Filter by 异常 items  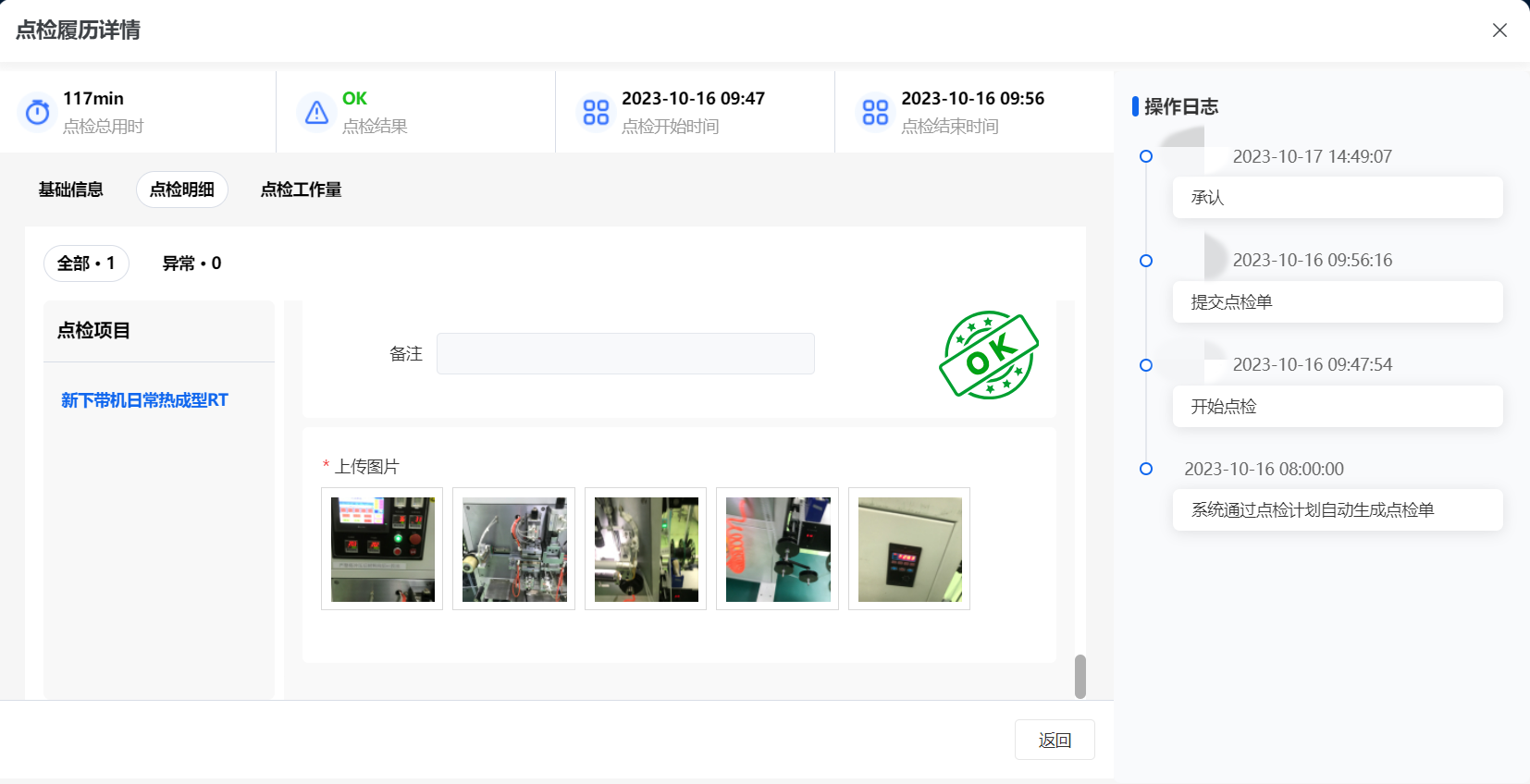coord(191,263)
